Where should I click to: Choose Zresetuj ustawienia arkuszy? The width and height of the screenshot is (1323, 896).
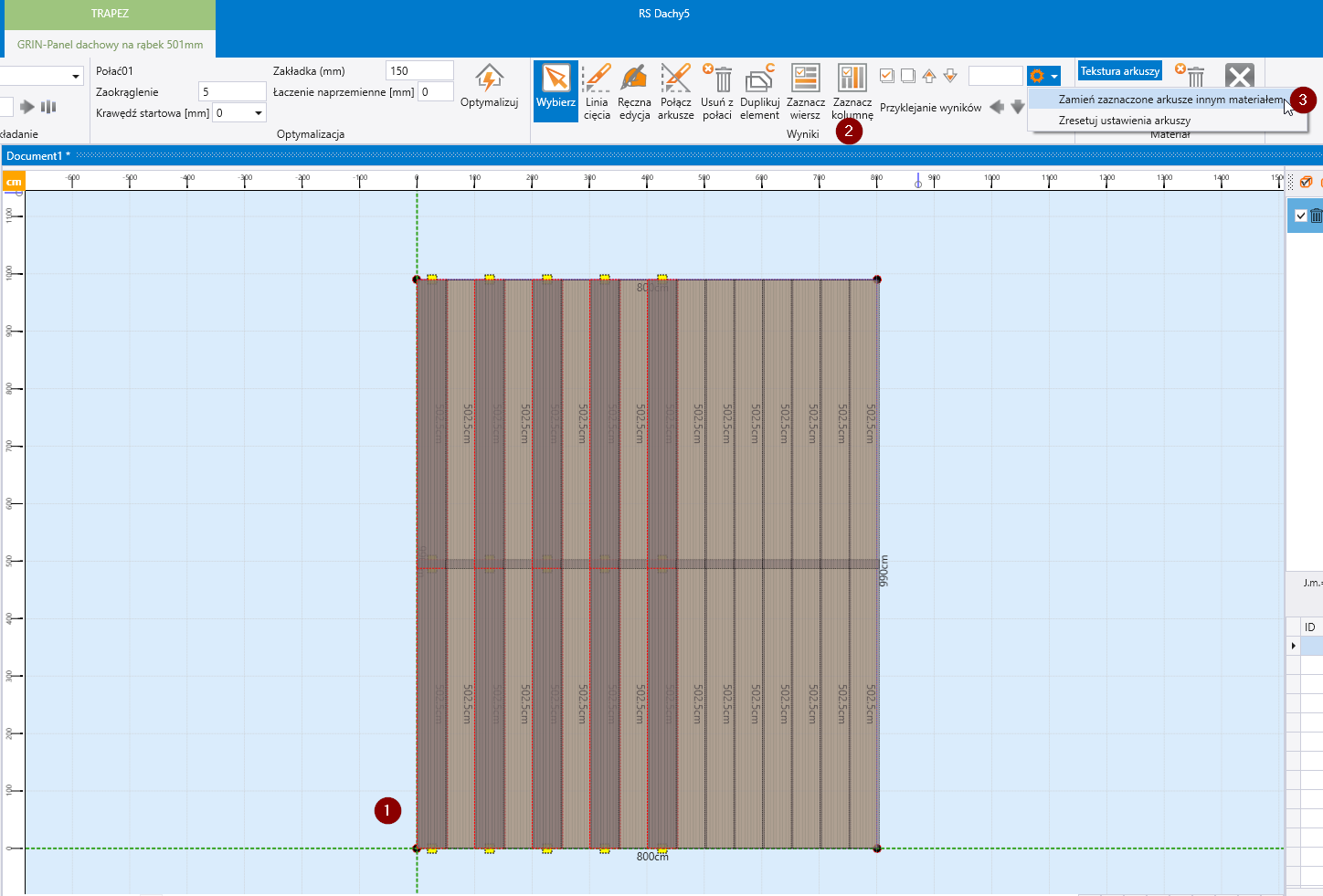[x=1124, y=121]
